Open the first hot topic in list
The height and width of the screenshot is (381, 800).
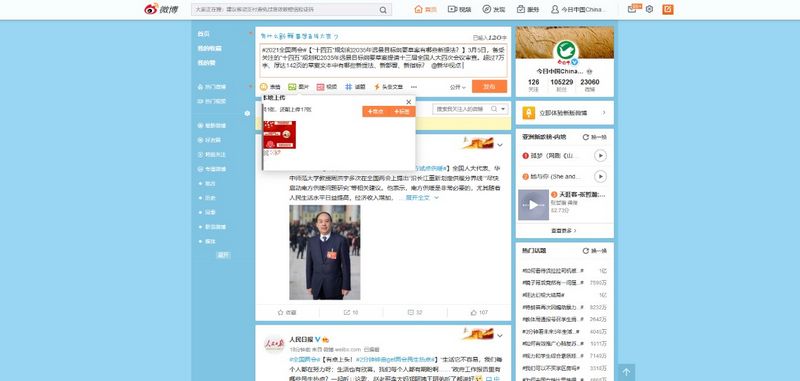tap(553, 271)
